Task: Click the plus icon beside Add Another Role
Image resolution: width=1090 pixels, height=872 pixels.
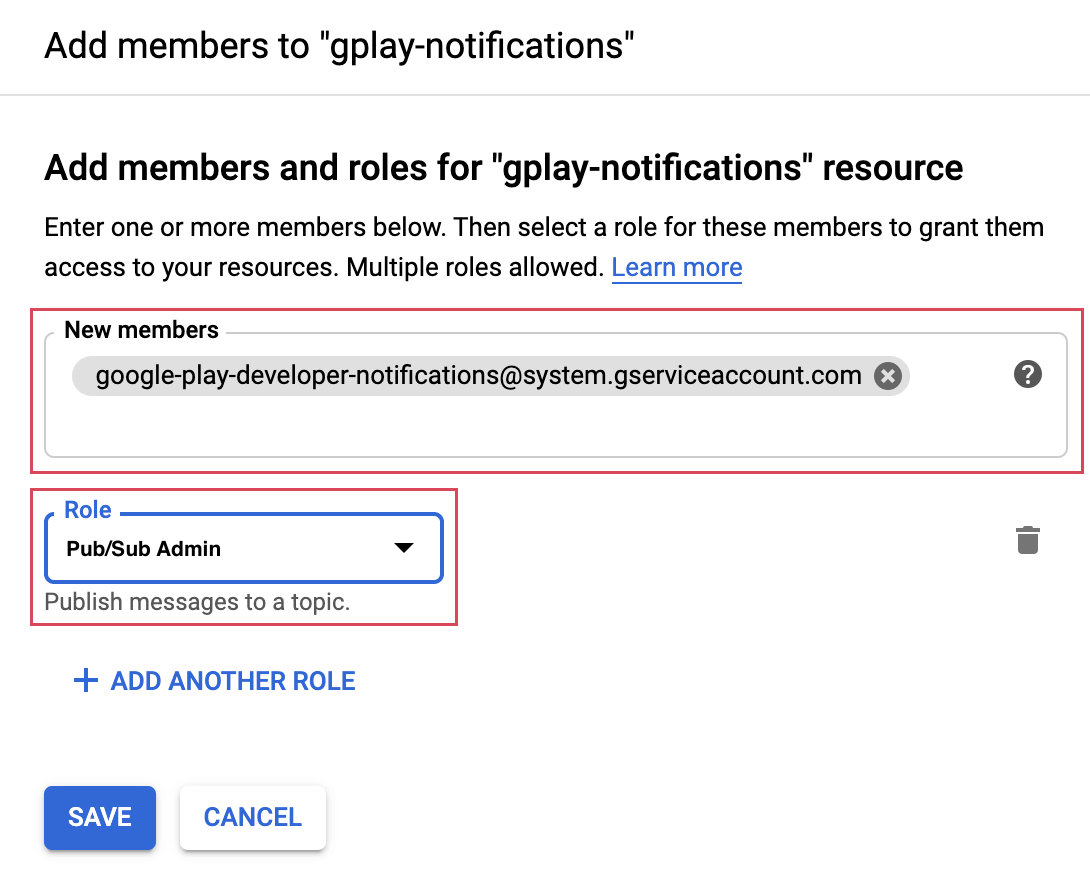Action: (x=86, y=681)
